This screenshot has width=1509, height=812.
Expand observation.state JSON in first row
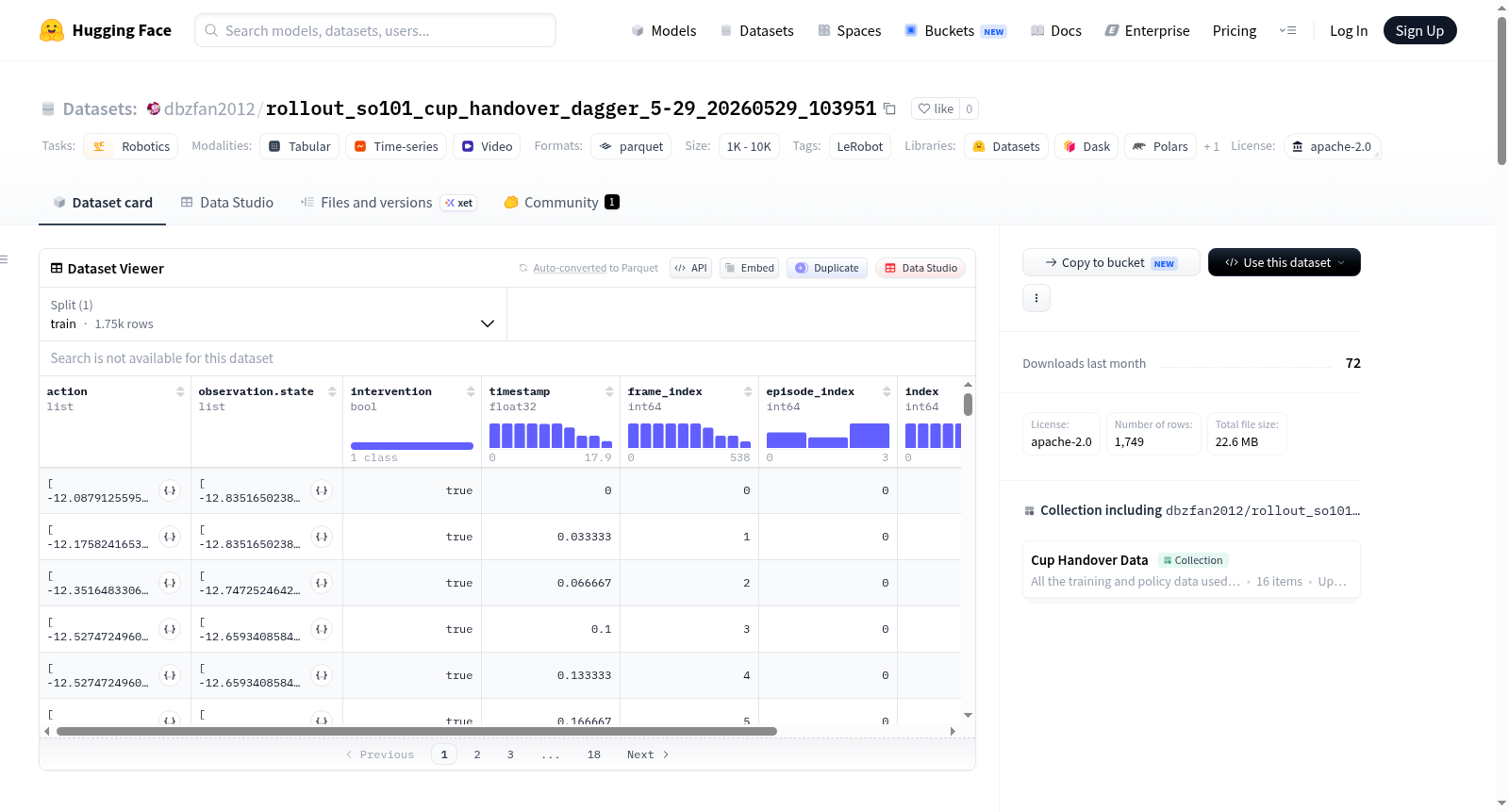[322, 490]
